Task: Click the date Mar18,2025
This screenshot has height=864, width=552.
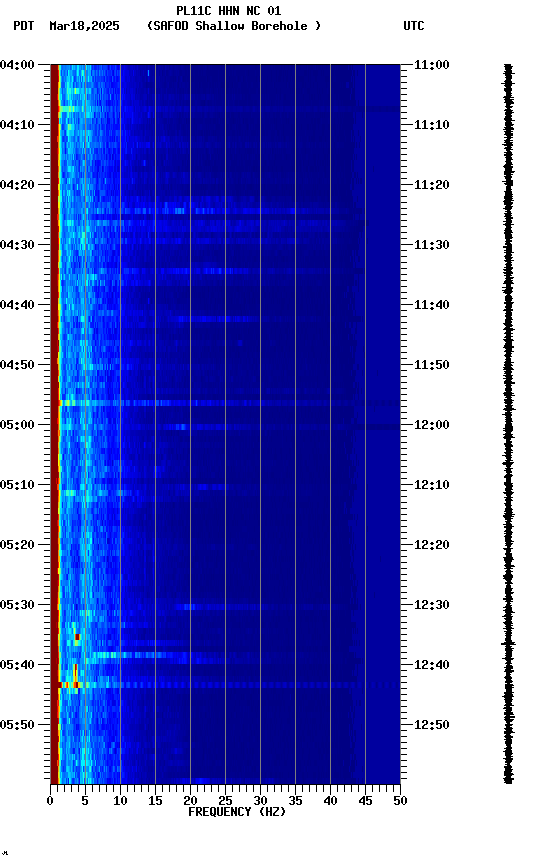Action: point(84,26)
